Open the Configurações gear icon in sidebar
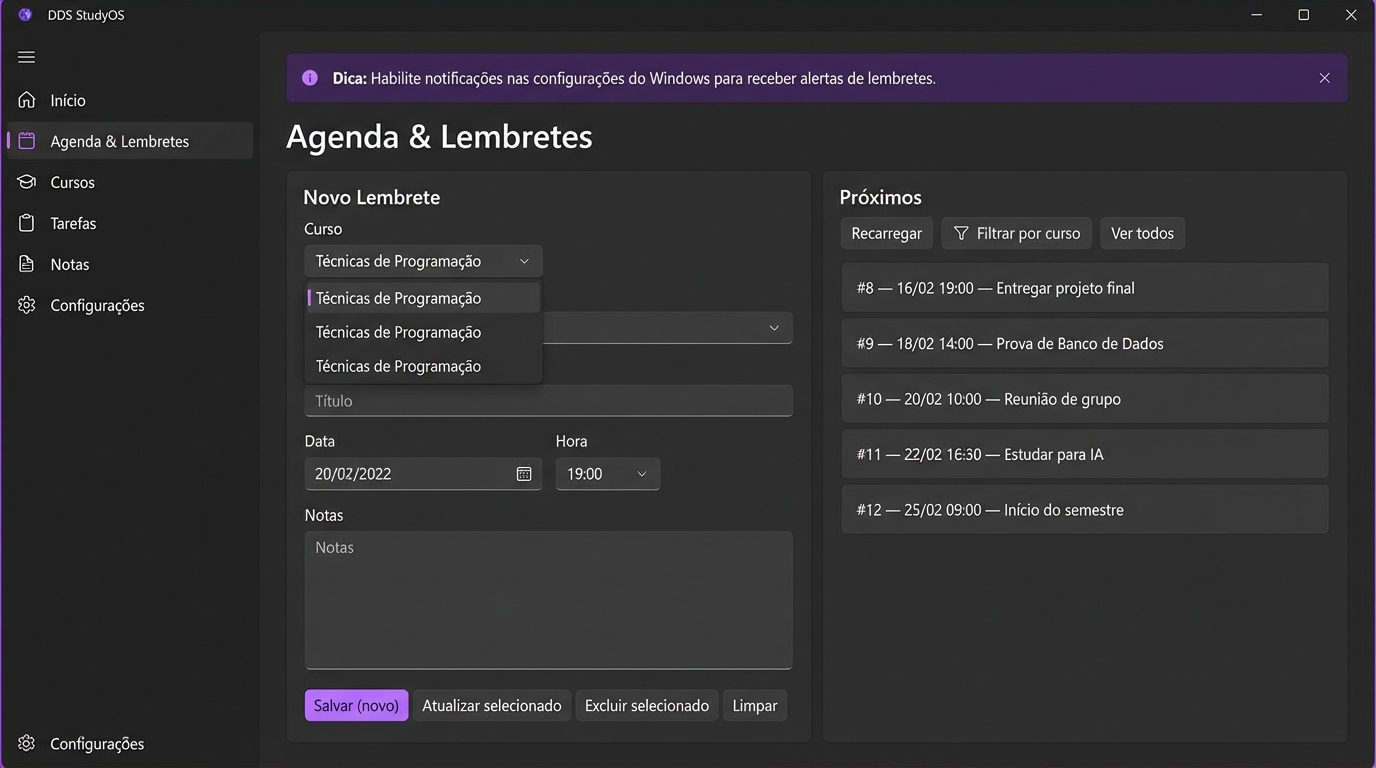 [x=26, y=305]
